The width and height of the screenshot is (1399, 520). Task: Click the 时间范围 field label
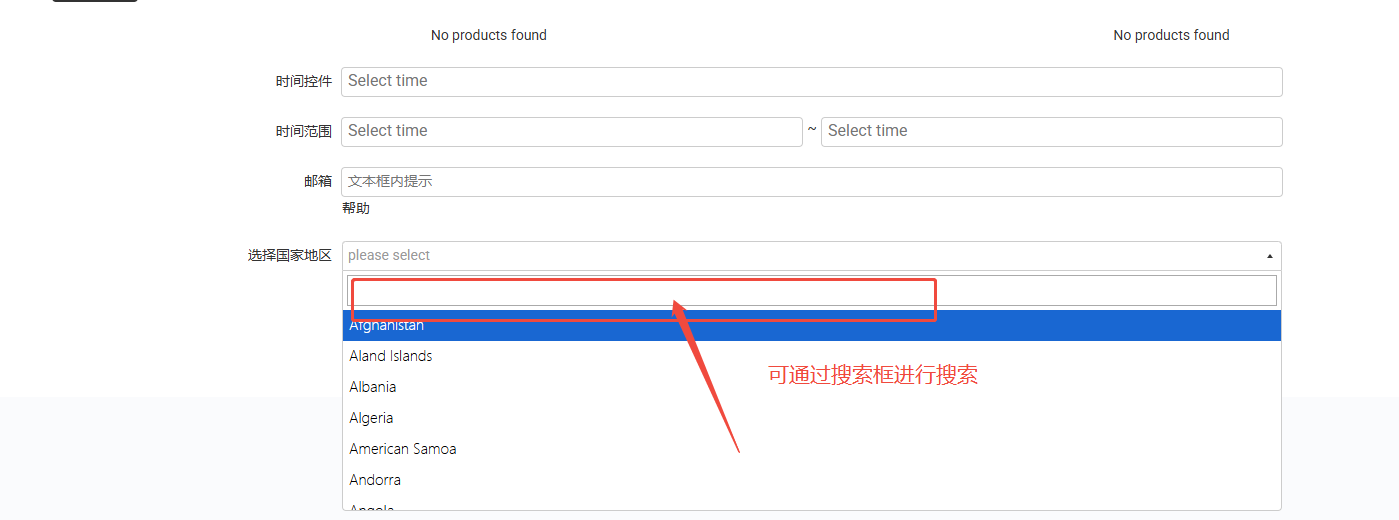click(303, 132)
